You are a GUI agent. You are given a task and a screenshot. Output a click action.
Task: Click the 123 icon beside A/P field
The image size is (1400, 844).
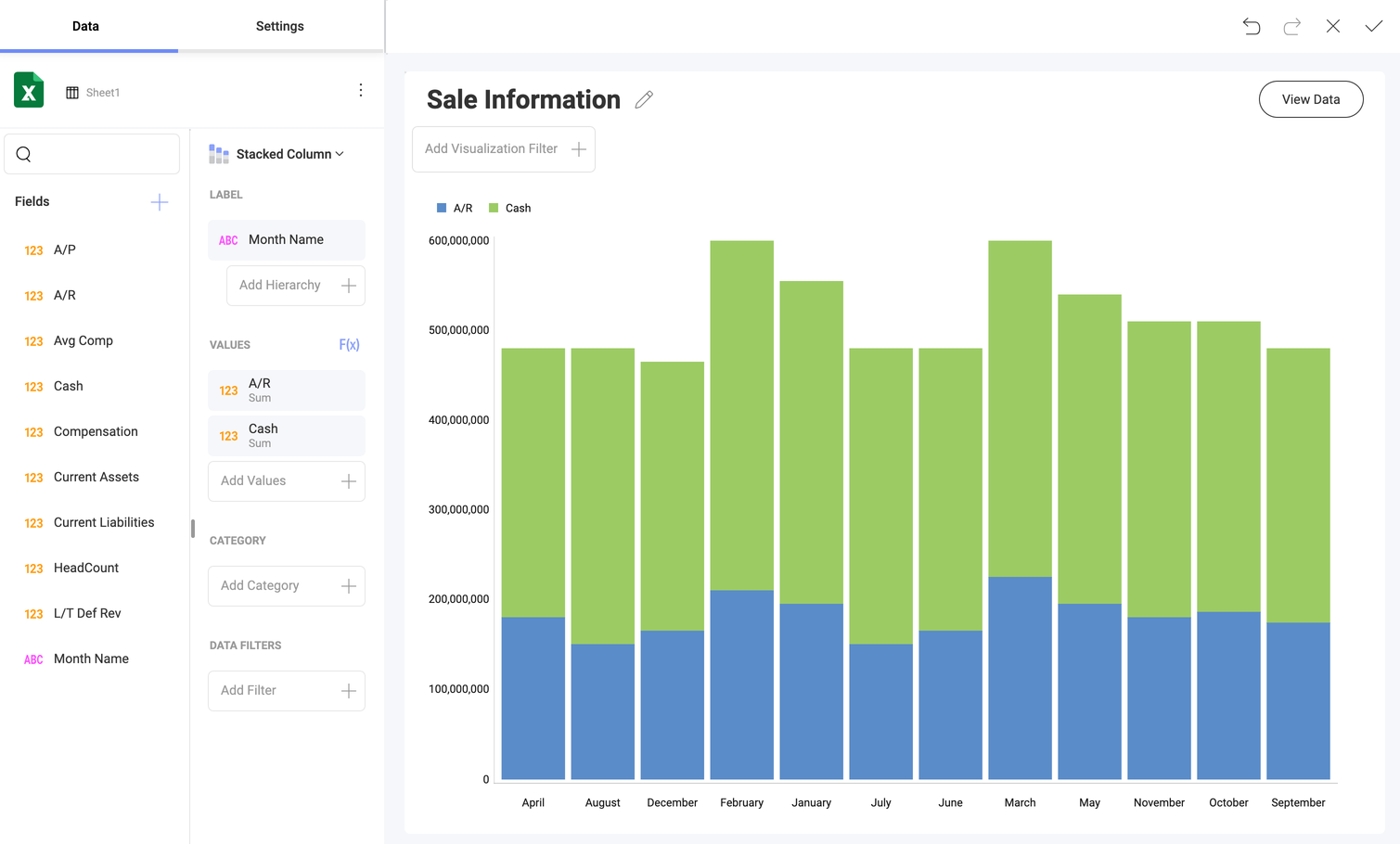click(33, 250)
